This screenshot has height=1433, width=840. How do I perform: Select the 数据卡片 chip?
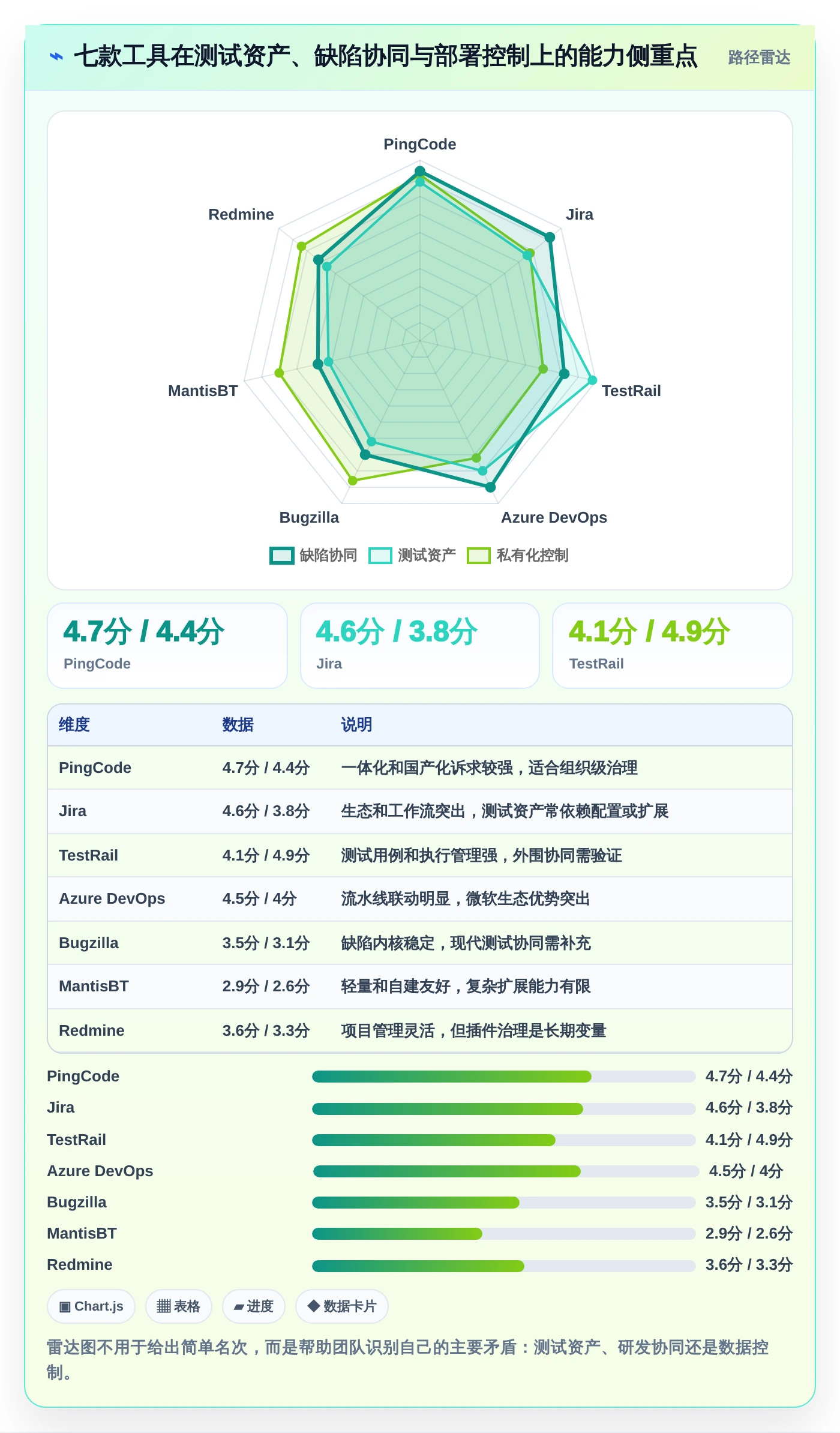pos(341,1306)
